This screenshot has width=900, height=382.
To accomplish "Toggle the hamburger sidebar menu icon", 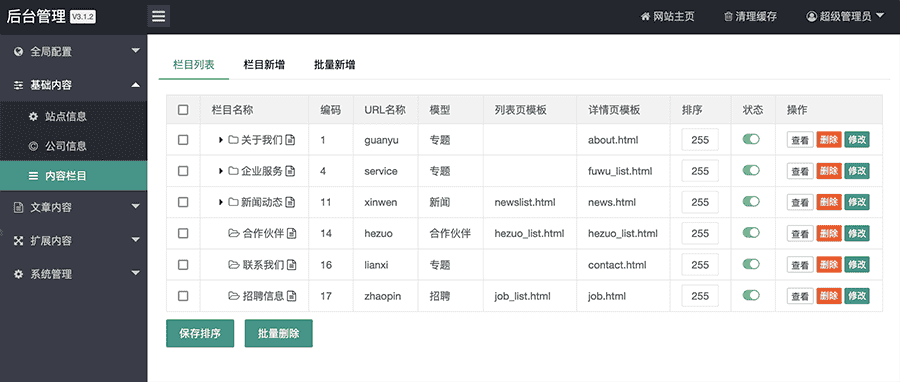I will (158, 17).
